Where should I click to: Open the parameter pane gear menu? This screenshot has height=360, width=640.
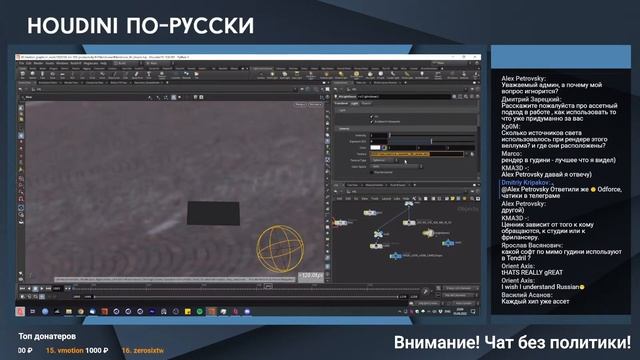454,96
